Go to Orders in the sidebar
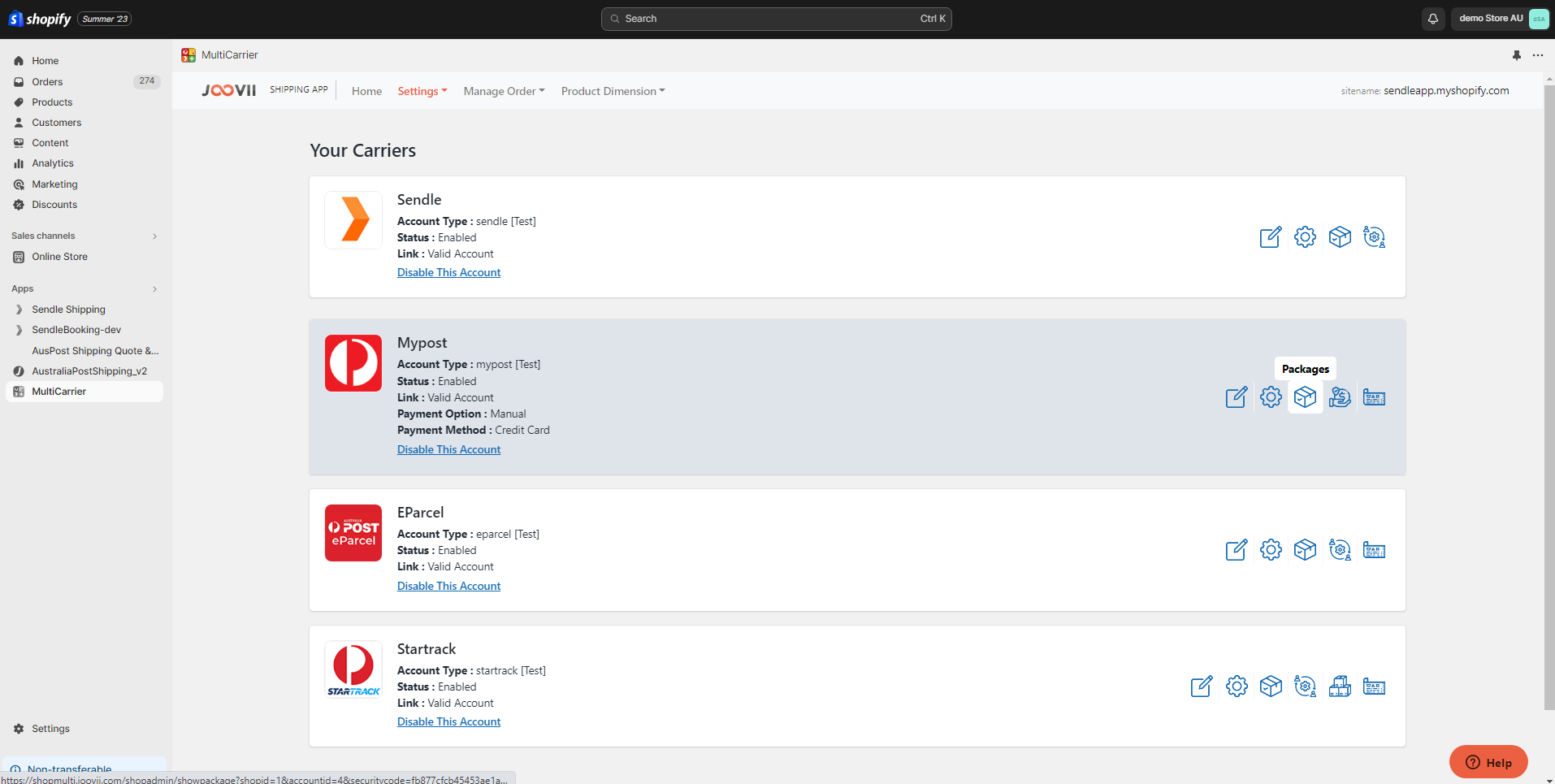The image size is (1555, 784). click(47, 82)
